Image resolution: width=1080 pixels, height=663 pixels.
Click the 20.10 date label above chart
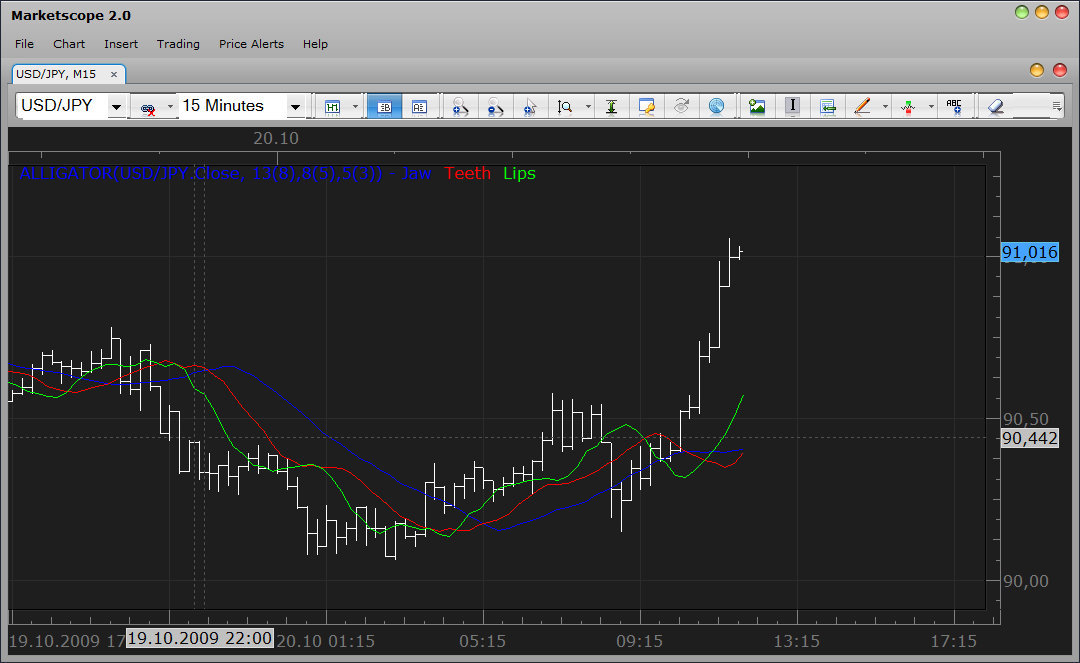(276, 138)
